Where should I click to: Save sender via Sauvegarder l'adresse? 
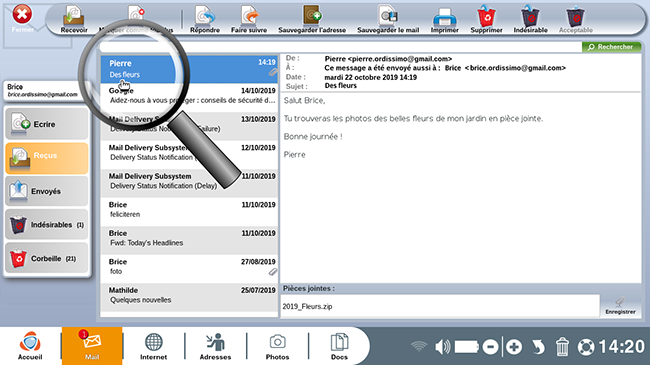312,19
